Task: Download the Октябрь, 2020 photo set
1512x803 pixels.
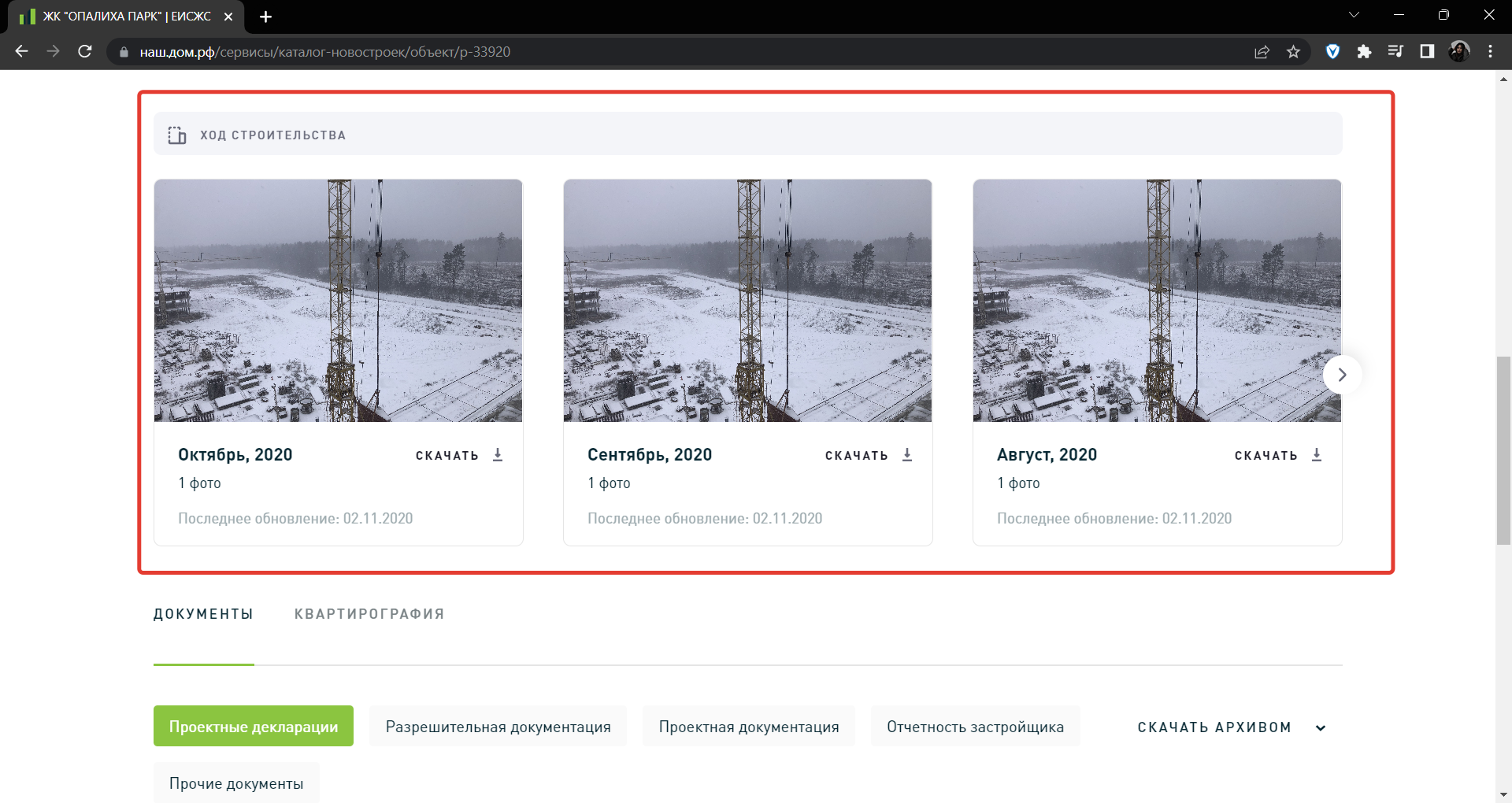Action: click(458, 455)
